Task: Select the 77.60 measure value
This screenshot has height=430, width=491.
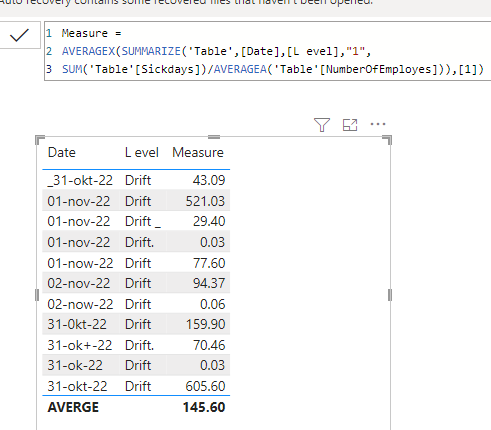Action: tap(209, 263)
